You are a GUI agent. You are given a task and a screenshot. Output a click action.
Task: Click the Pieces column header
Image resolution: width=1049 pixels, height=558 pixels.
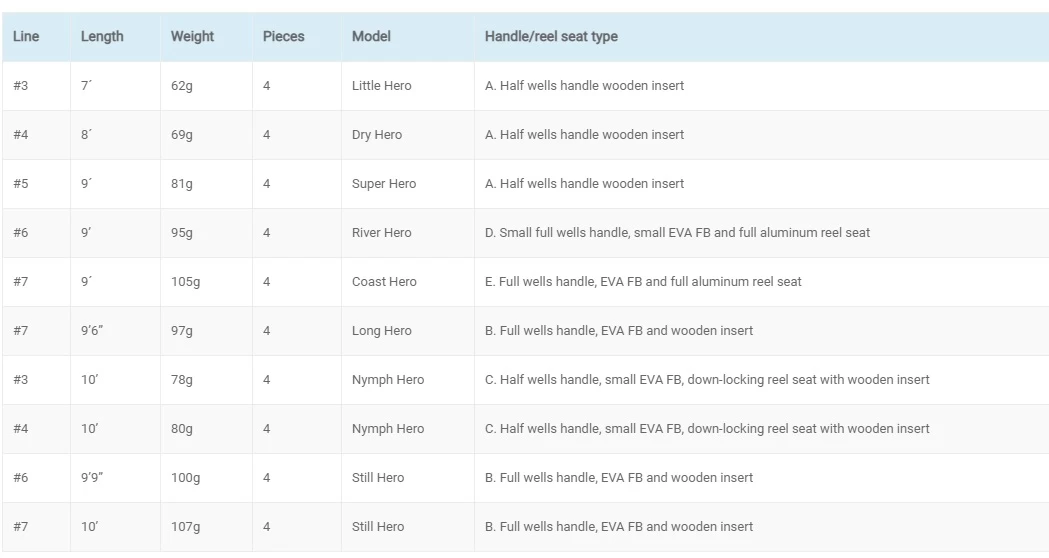click(283, 36)
